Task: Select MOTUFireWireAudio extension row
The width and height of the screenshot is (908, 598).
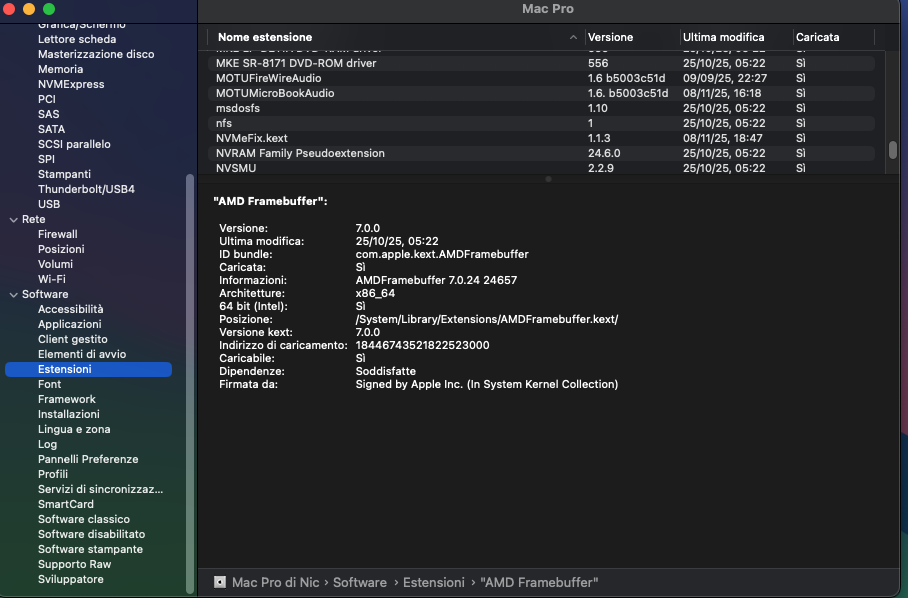Action: pyautogui.click(x=541, y=78)
